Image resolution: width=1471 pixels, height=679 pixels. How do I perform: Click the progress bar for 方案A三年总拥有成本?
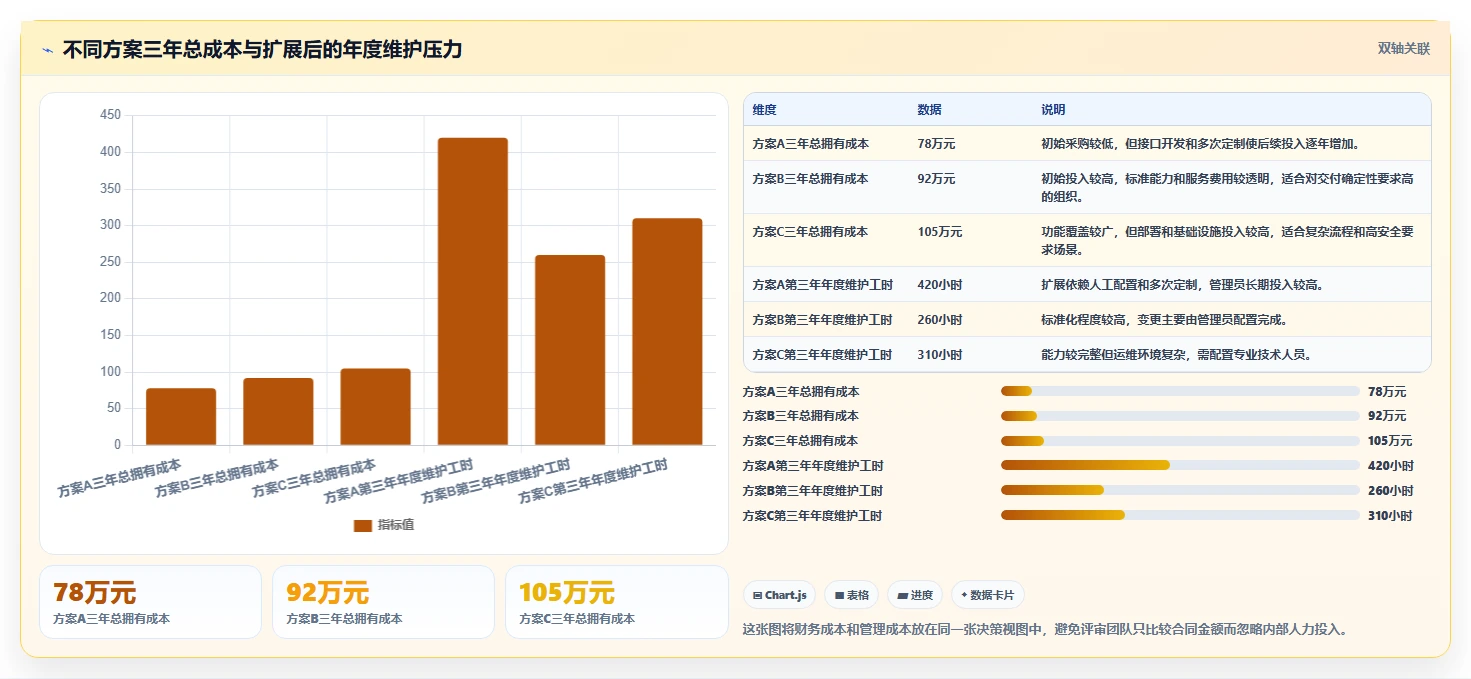1180,391
